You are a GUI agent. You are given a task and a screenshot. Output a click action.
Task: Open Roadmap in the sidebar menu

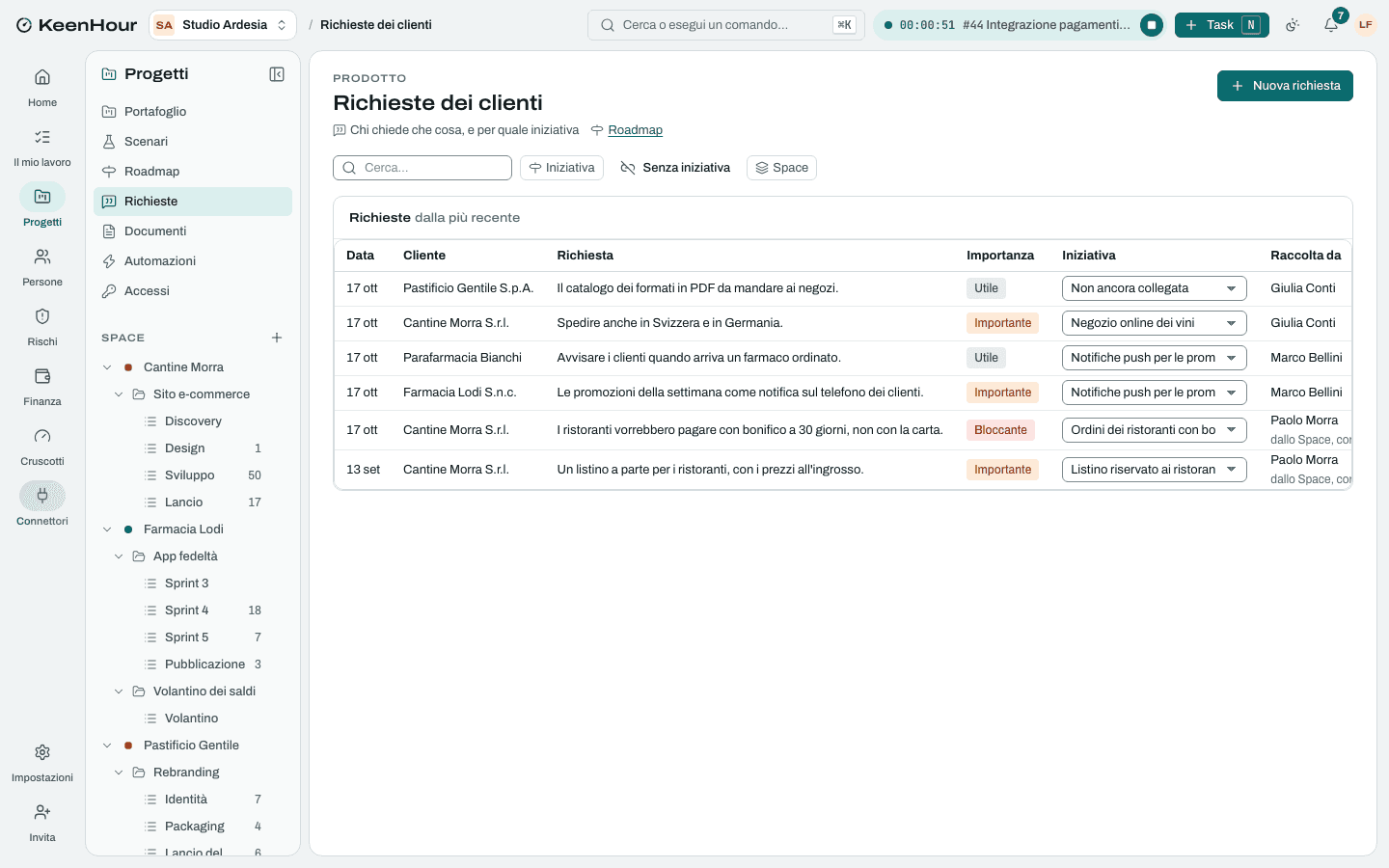click(x=193, y=172)
